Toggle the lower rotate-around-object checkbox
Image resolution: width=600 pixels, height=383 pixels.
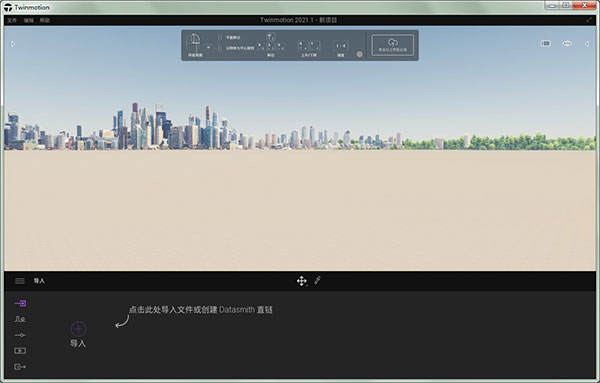coord(220,48)
